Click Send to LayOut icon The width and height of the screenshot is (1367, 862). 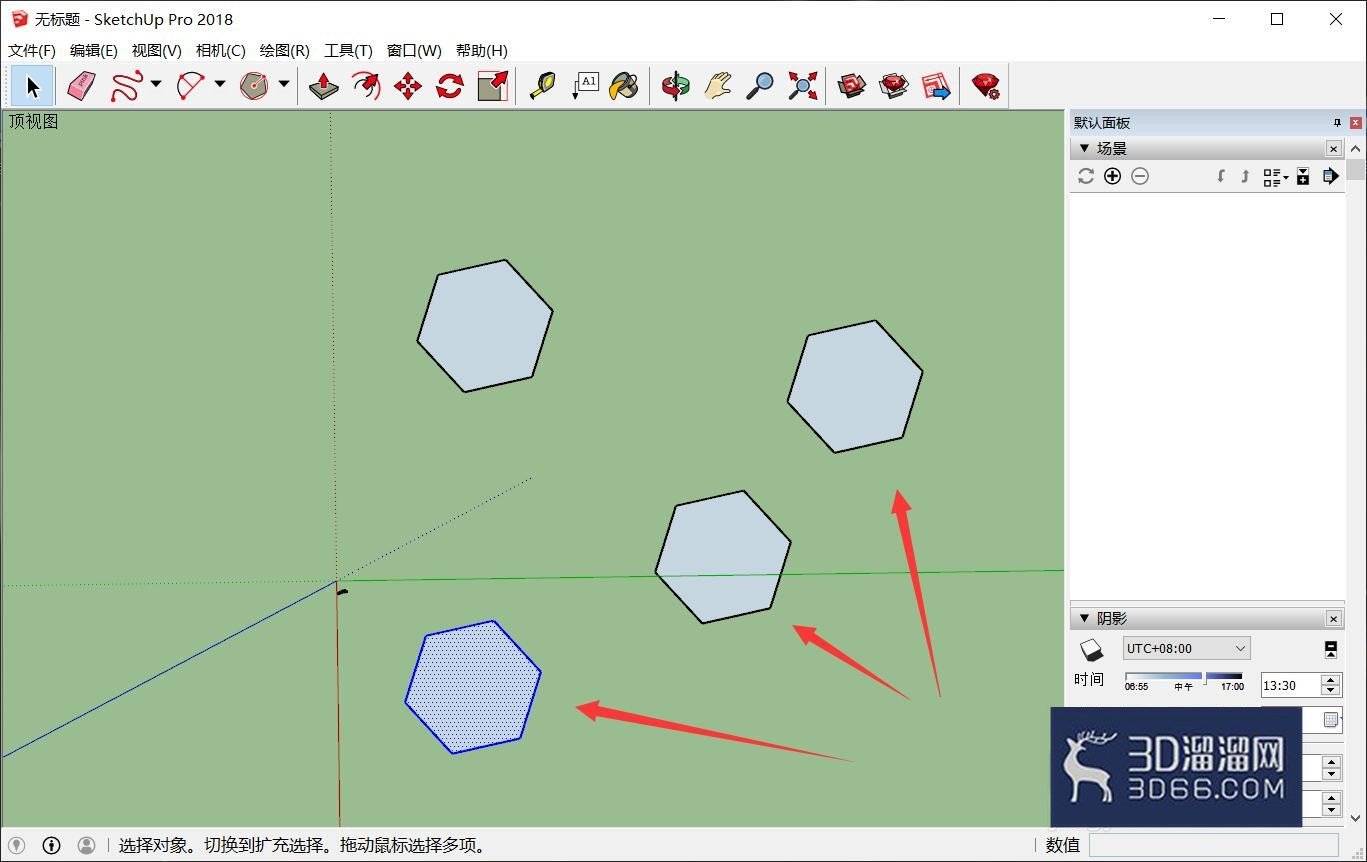(x=936, y=86)
